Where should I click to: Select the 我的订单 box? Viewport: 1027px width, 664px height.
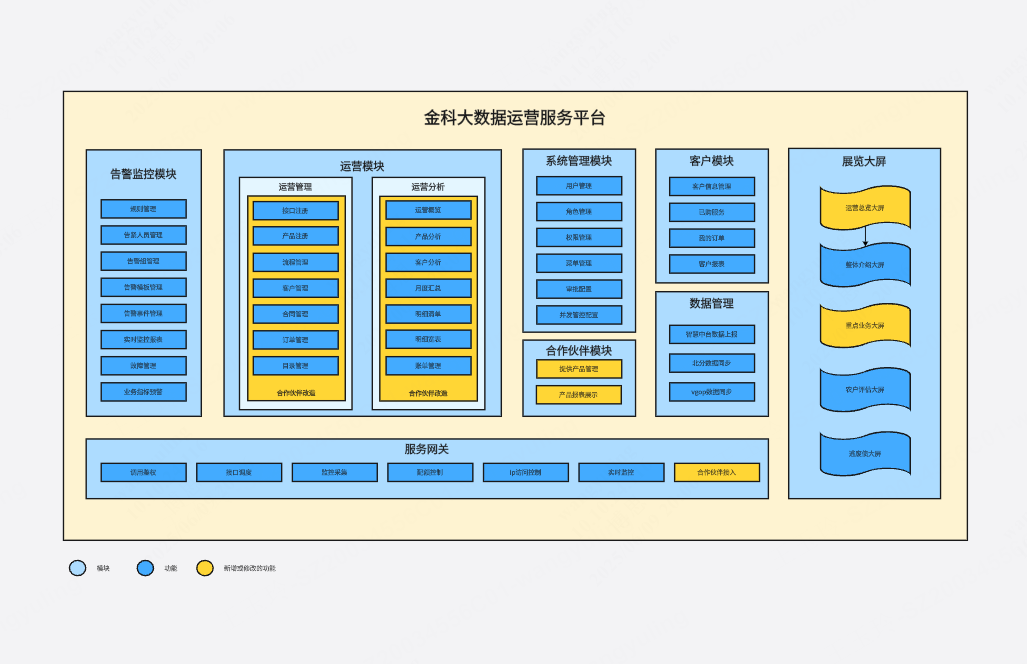[712, 238]
